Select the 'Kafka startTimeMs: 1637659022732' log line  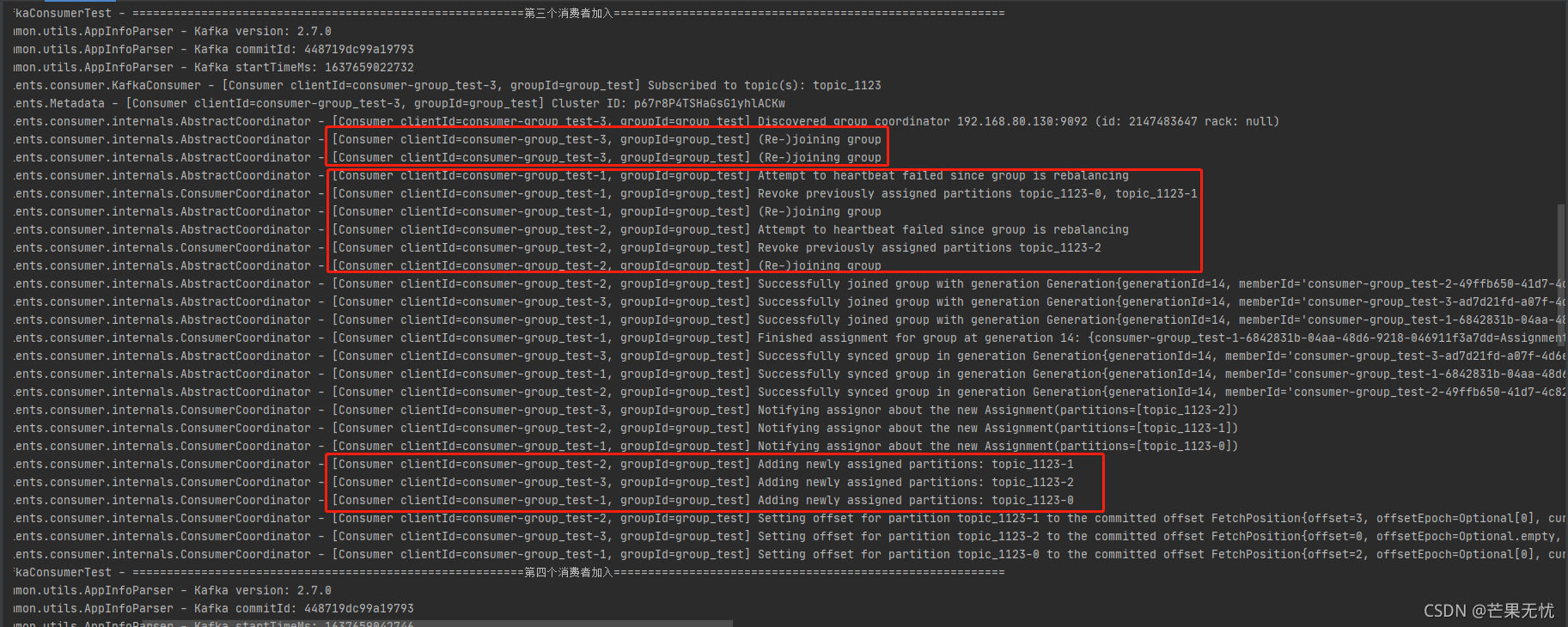point(213,67)
